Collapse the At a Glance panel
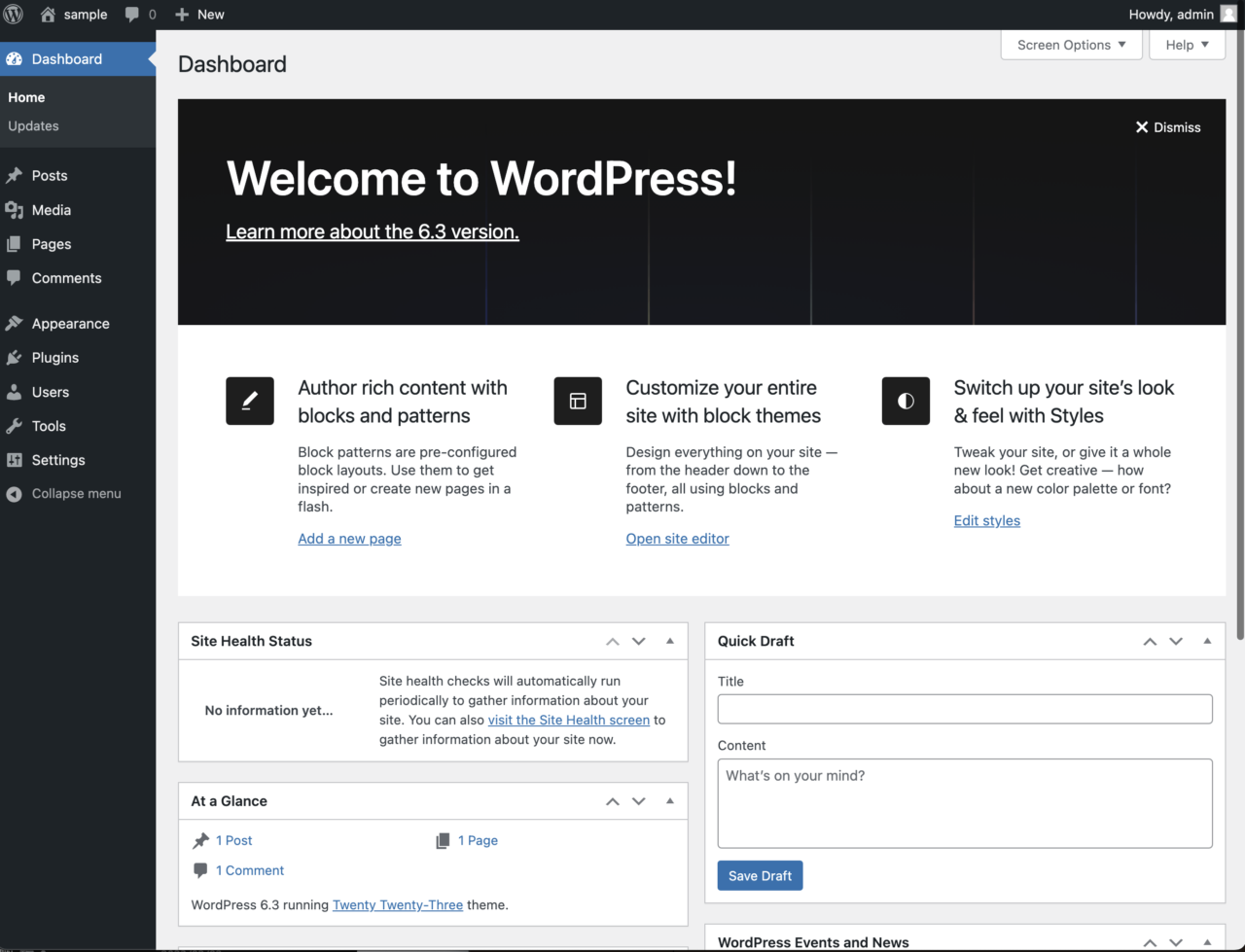1245x952 pixels. 670,801
